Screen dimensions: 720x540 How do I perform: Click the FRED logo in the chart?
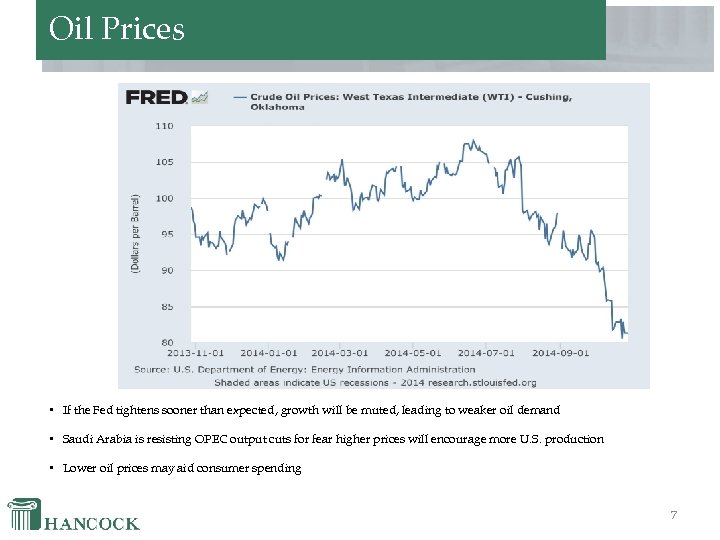(156, 97)
